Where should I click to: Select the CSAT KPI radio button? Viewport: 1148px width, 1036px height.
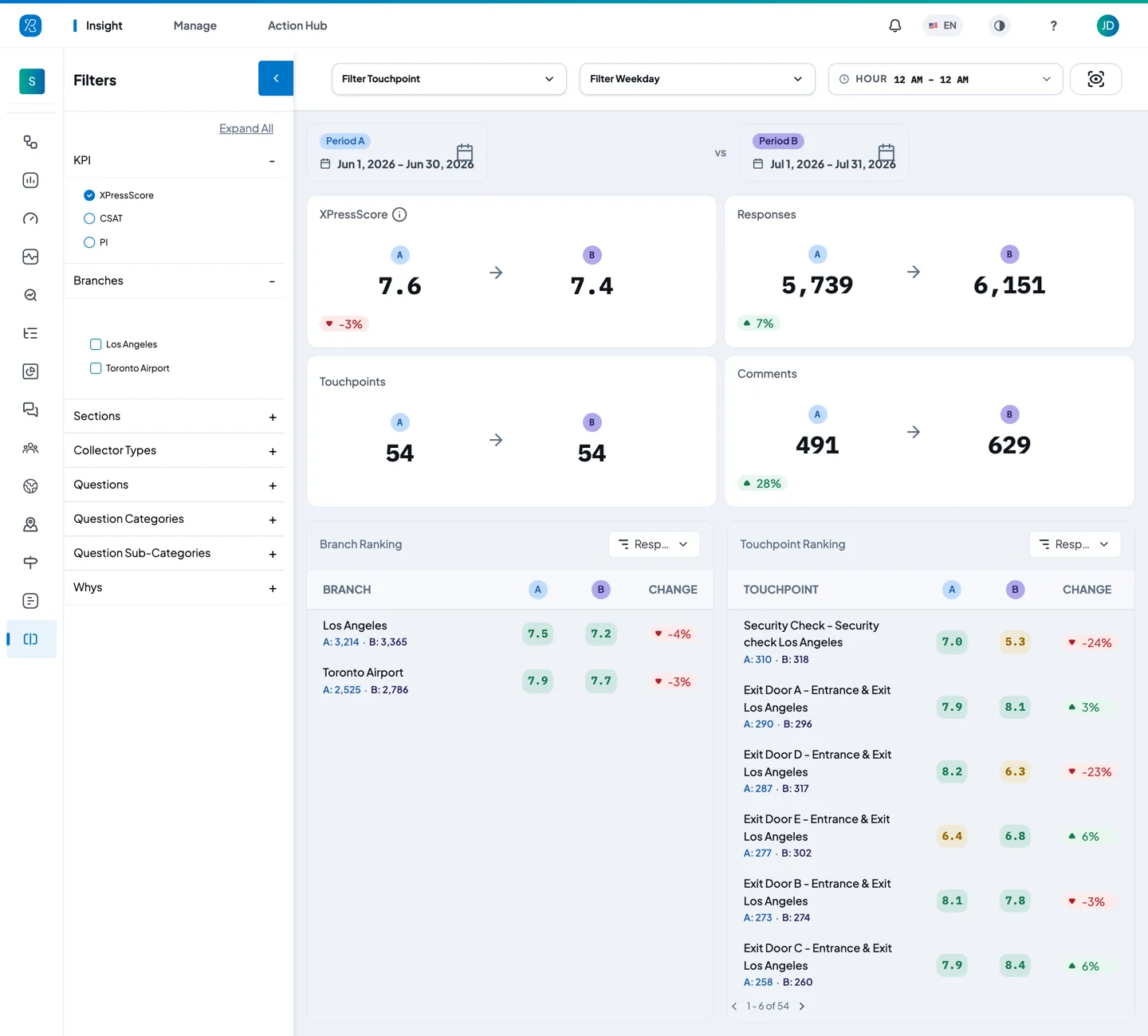pyautogui.click(x=89, y=218)
